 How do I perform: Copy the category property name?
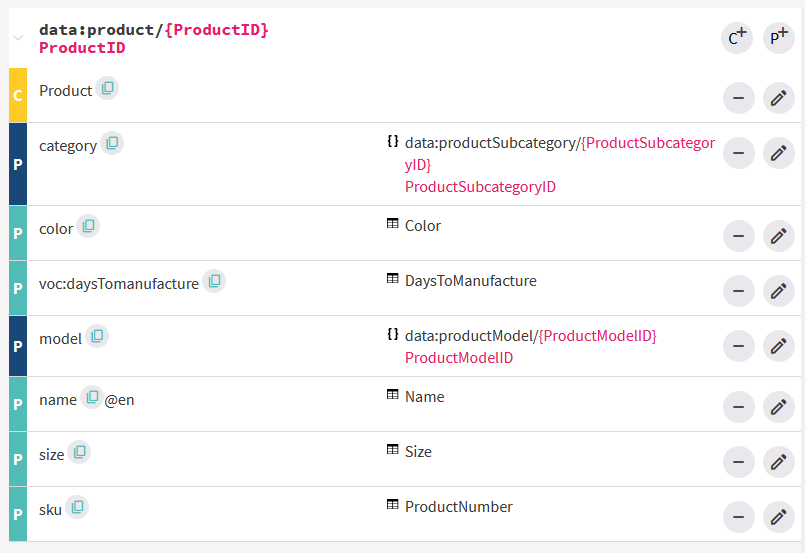tap(112, 143)
